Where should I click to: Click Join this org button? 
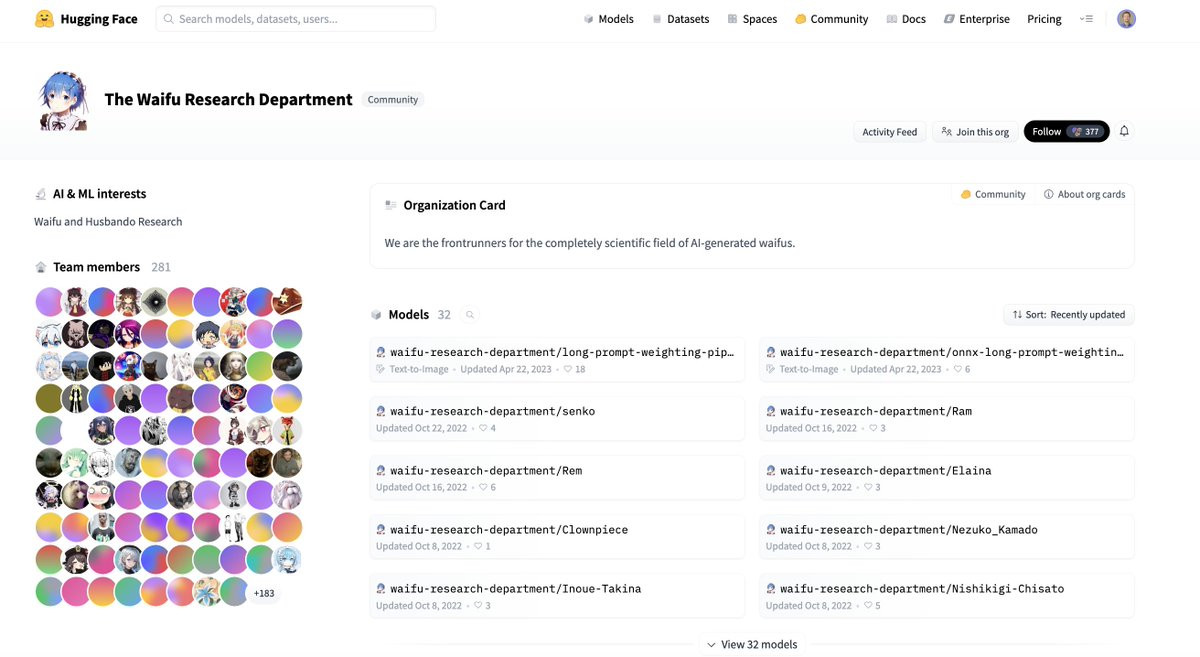coord(975,131)
